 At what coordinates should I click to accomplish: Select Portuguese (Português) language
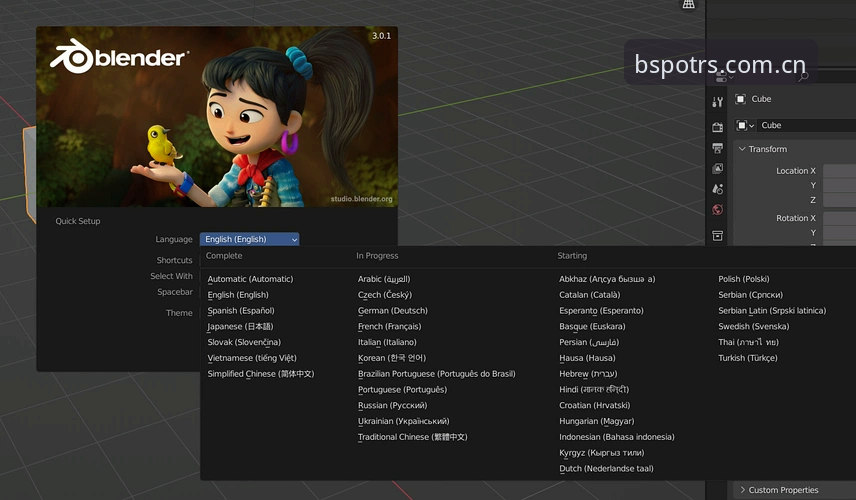click(402, 390)
